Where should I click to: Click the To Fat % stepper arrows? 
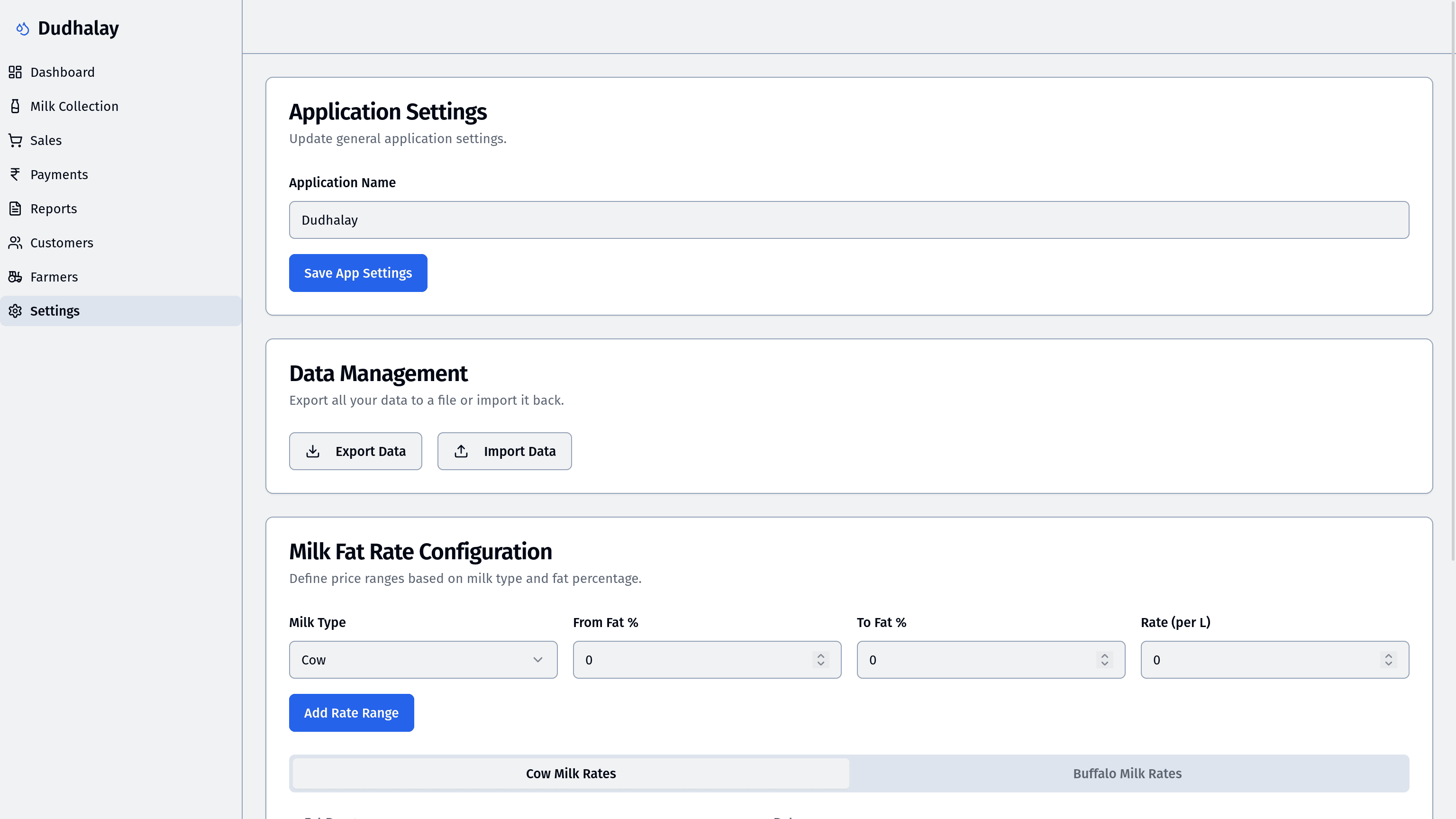pyautogui.click(x=1104, y=660)
